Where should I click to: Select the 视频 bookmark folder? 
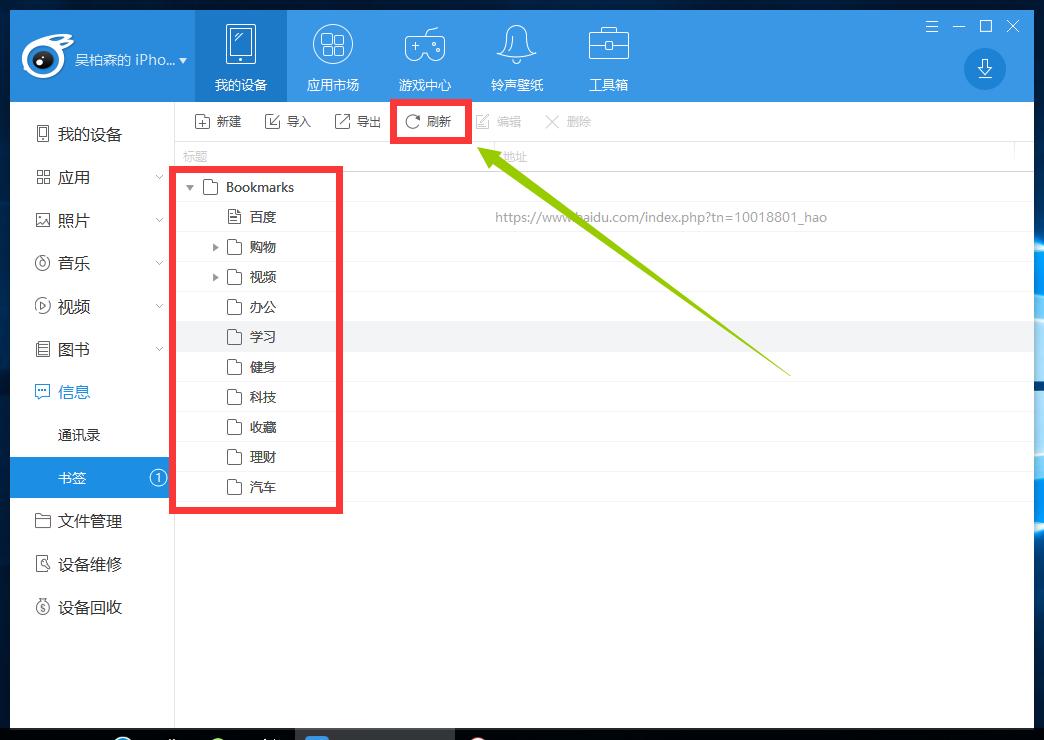point(252,277)
